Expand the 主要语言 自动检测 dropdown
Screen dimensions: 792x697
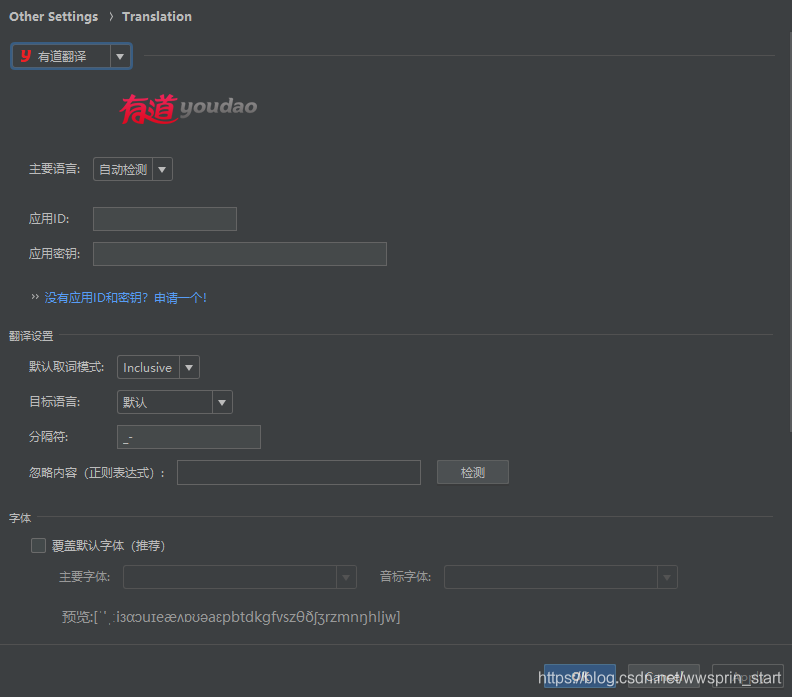pyautogui.click(x=133, y=169)
